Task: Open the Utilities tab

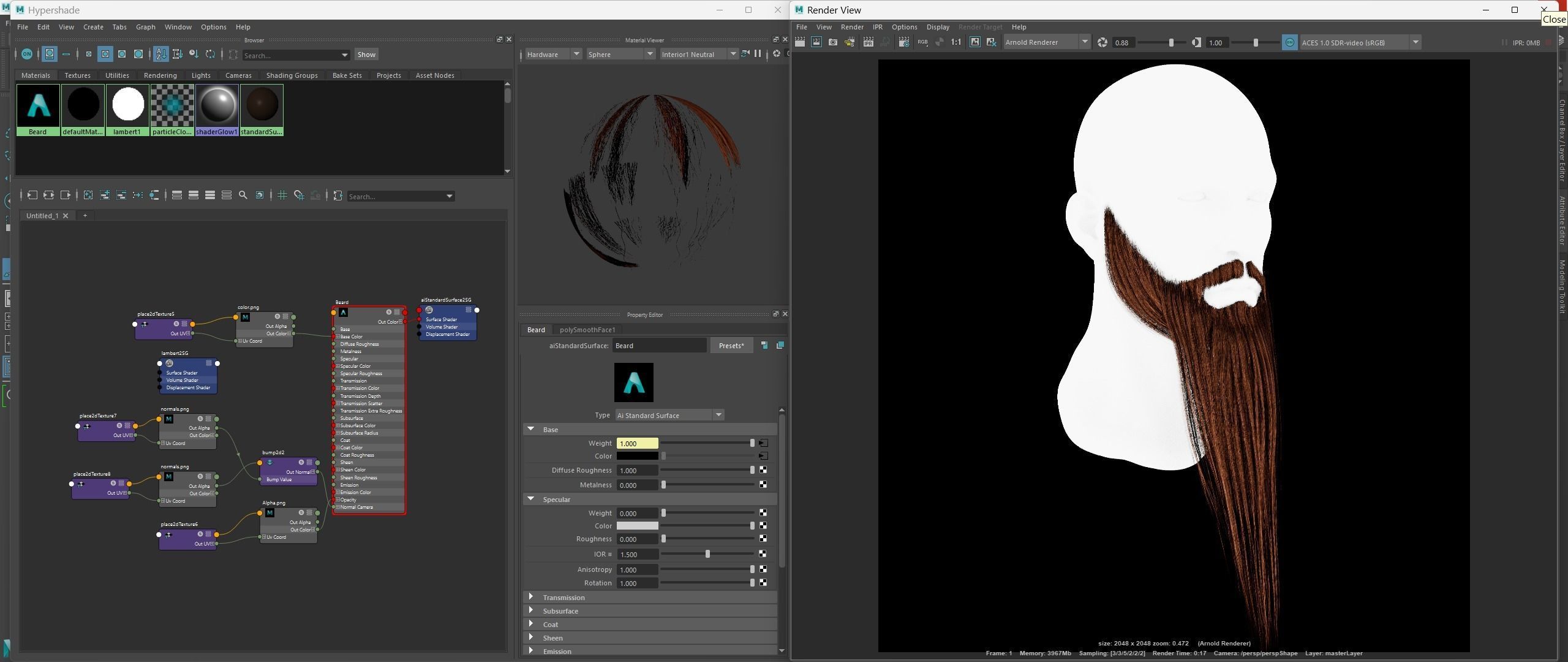Action: 117,75
